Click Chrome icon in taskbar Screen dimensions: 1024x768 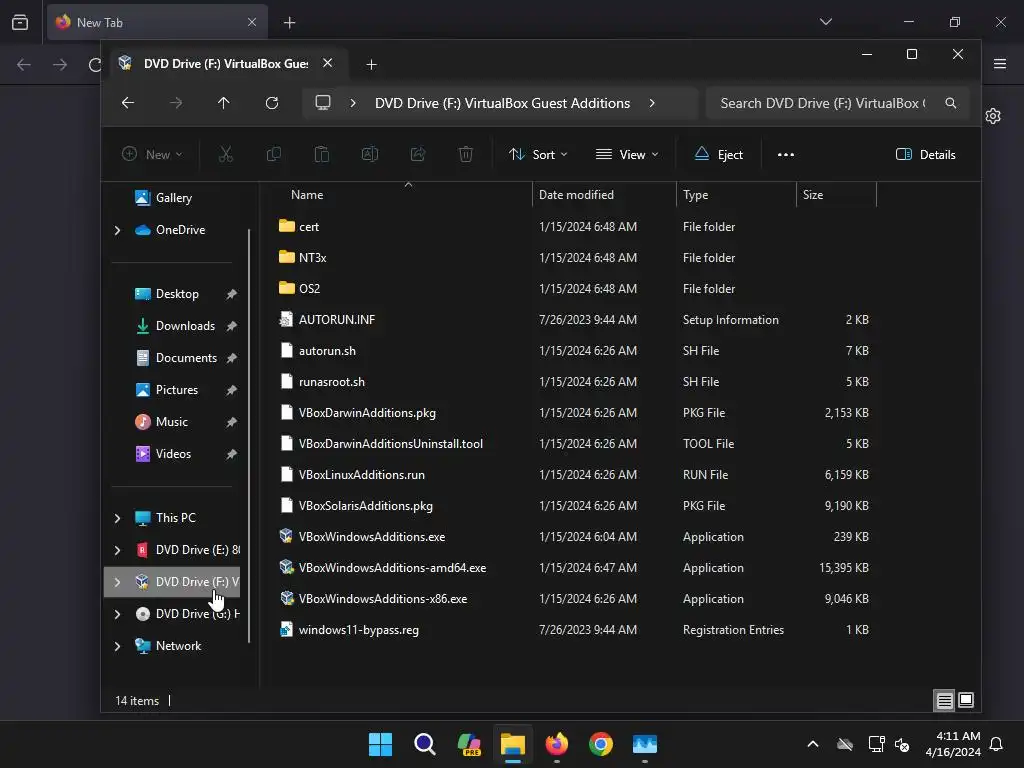click(x=601, y=744)
